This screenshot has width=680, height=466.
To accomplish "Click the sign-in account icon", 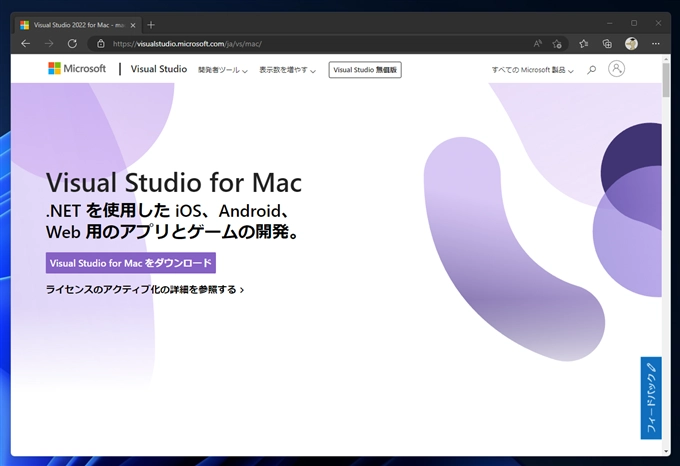I will point(616,69).
